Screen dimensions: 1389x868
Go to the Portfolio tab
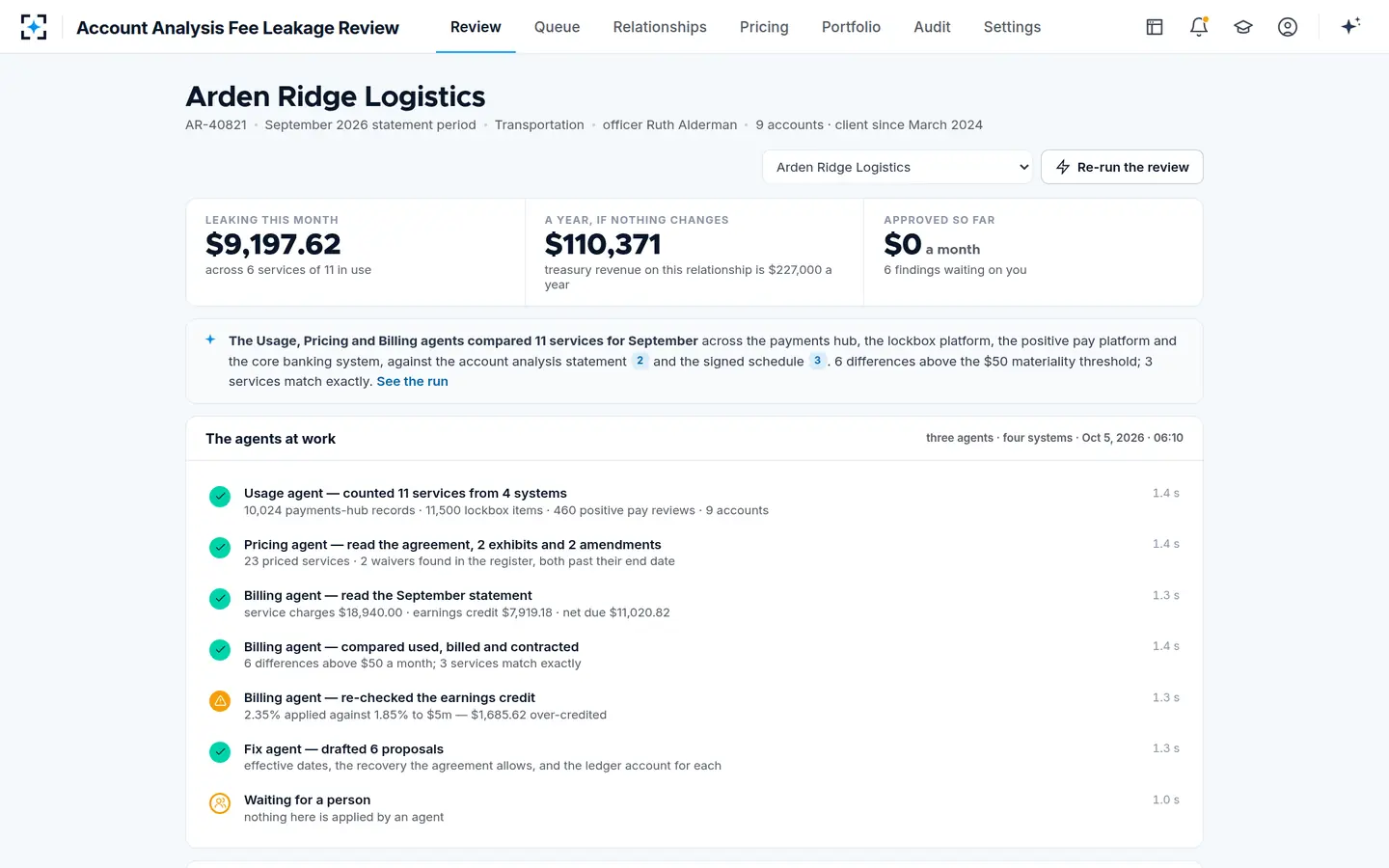851,27
